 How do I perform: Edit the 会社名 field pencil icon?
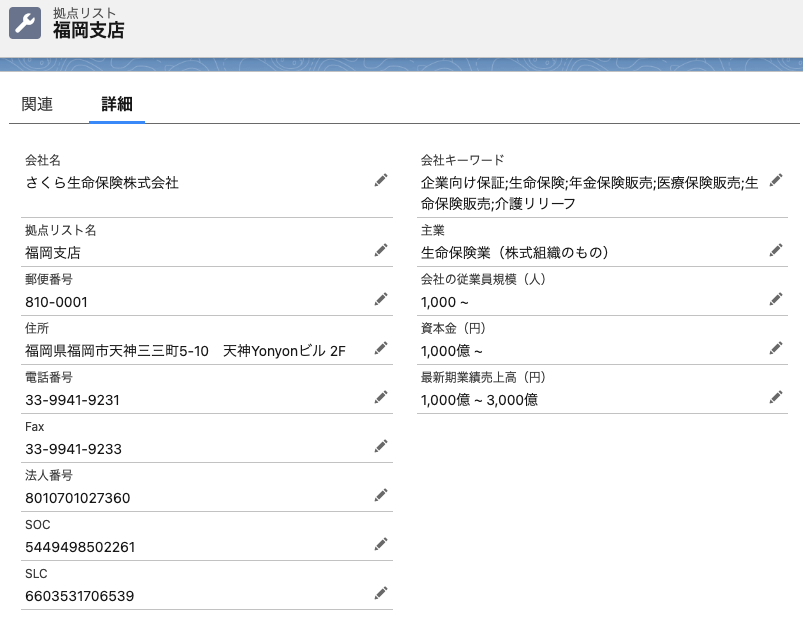[381, 180]
